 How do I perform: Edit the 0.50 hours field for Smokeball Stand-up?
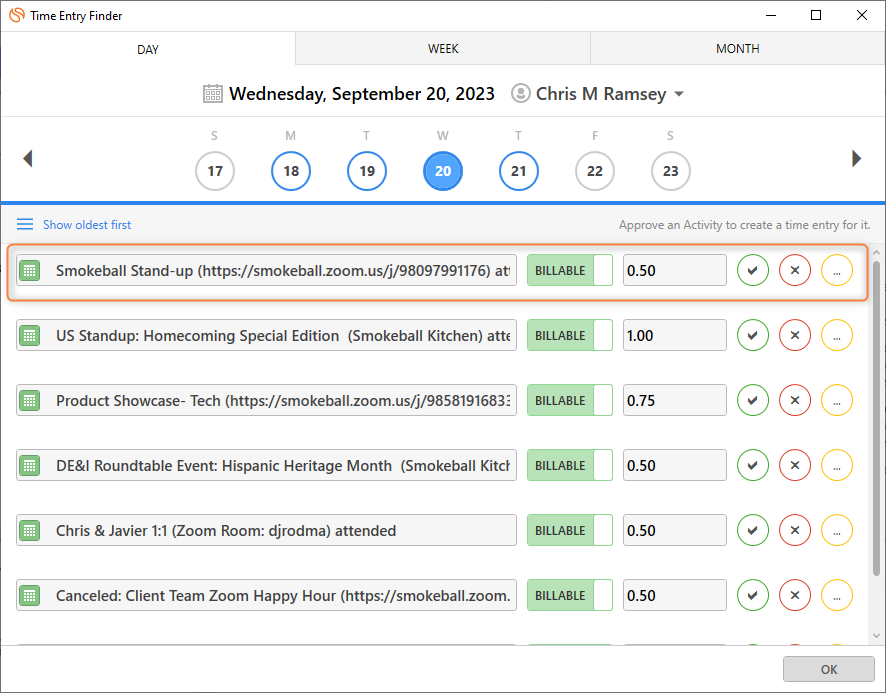point(675,270)
